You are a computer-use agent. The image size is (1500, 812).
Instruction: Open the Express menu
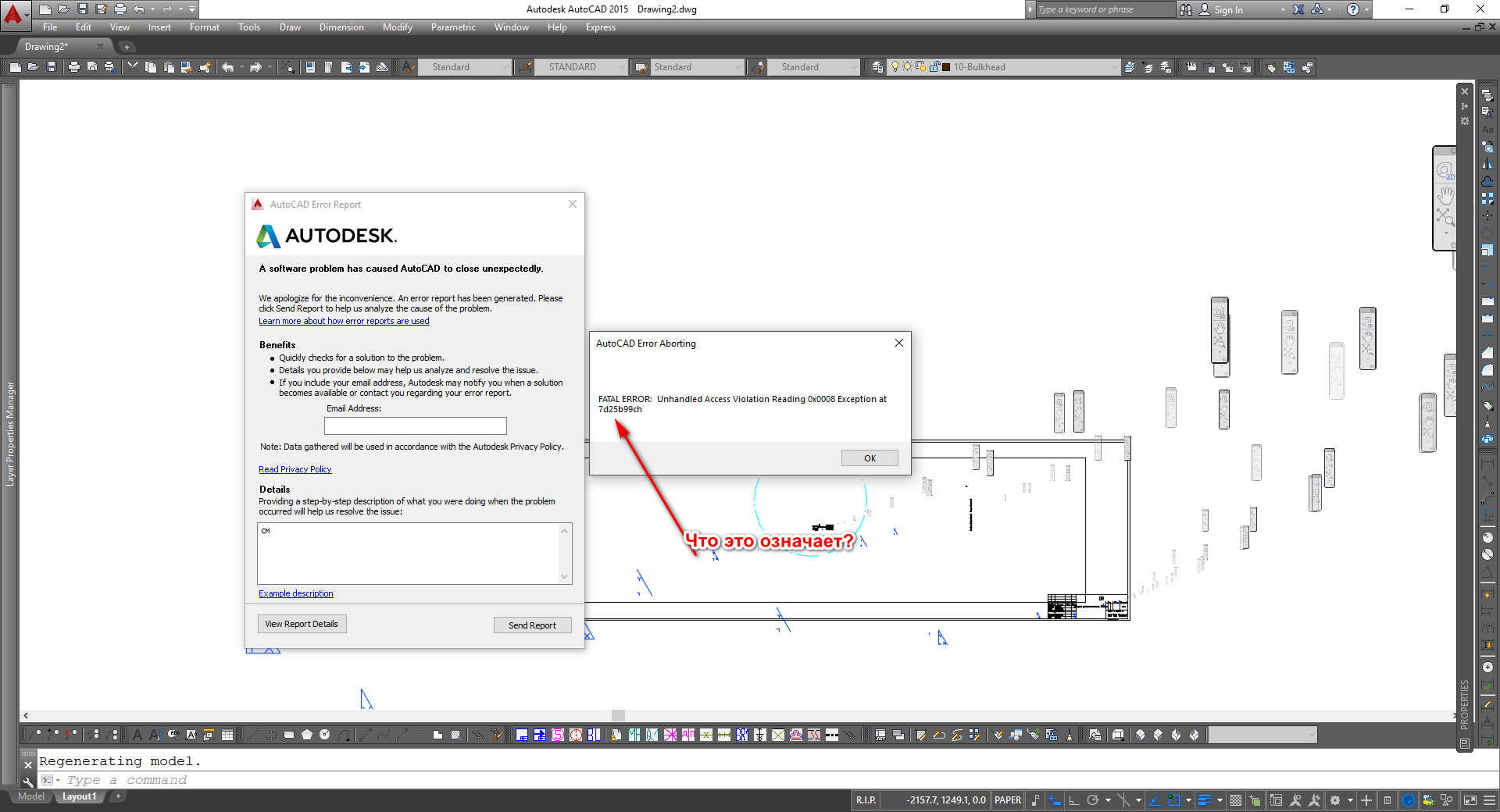click(601, 27)
